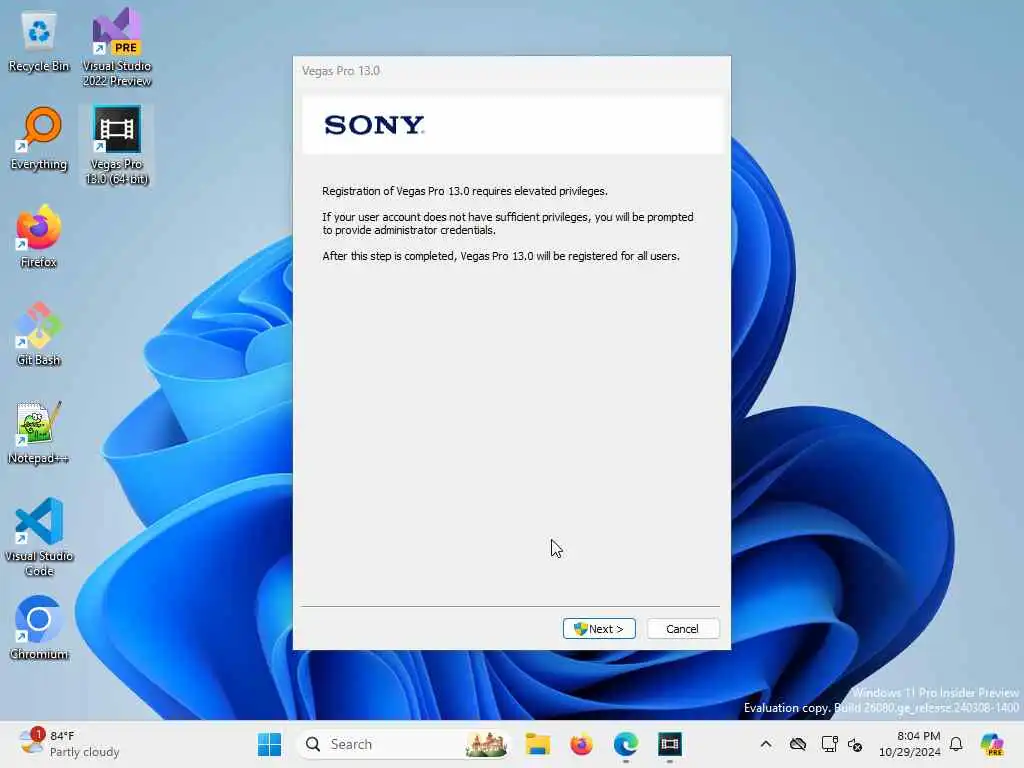Click the cloud sync off tray icon
The height and width of the screenshot is (768, 1024).
[797, 744]
